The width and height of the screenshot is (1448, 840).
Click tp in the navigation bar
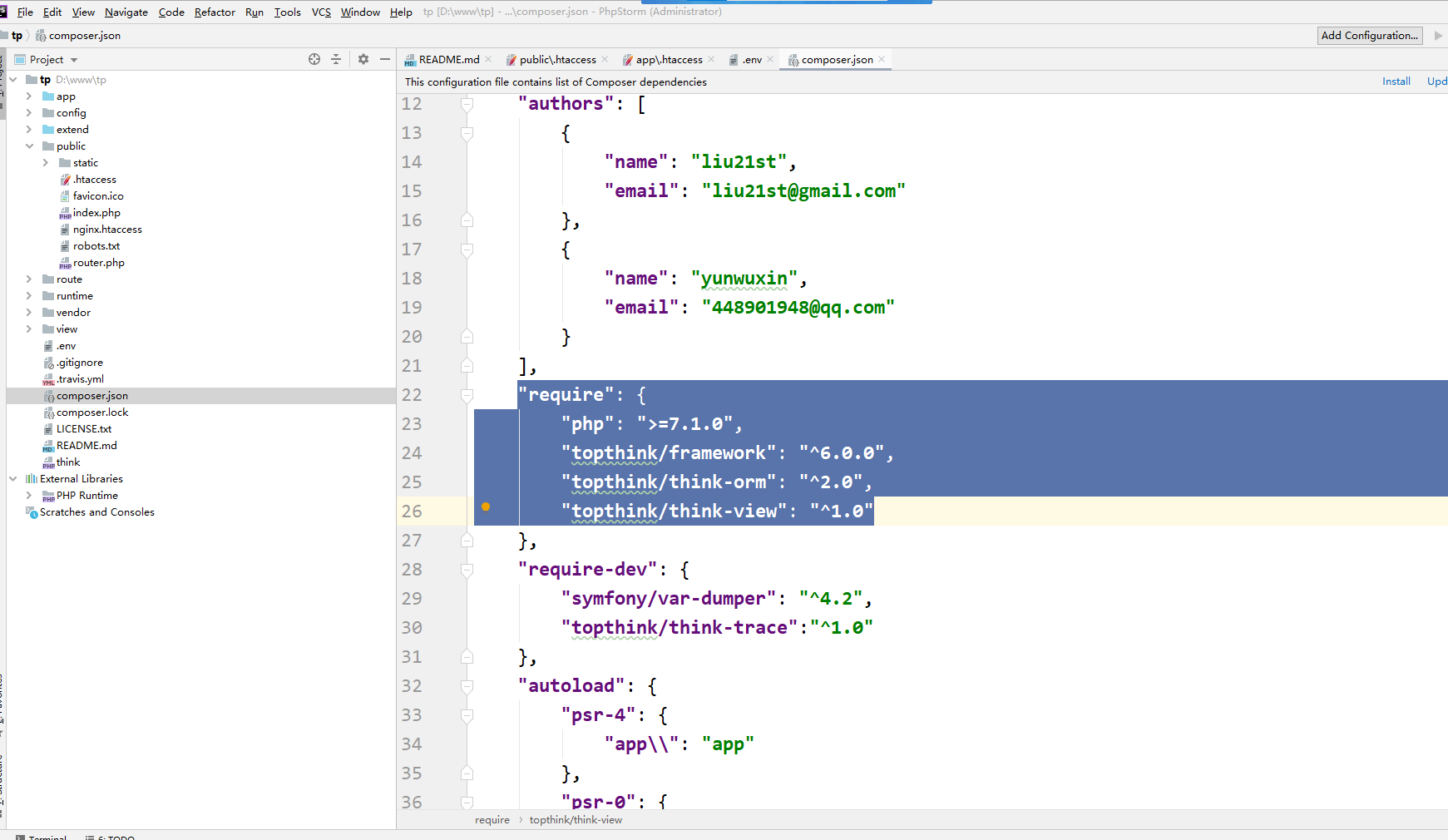[17, 36]
